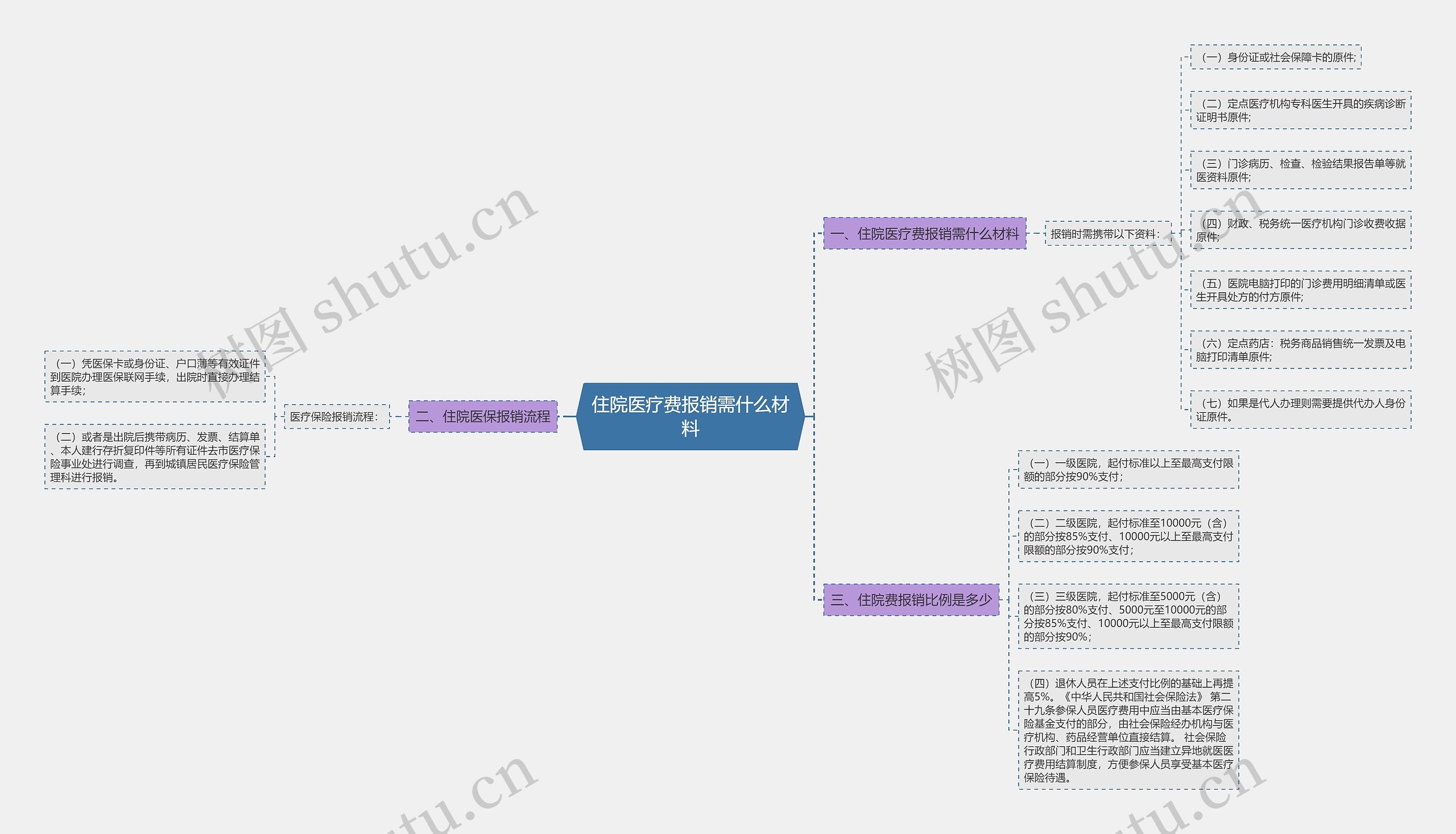Select the 出院后携带病历、发票、结算单 node
1456x834 pixels.
[x=155, y=457]
